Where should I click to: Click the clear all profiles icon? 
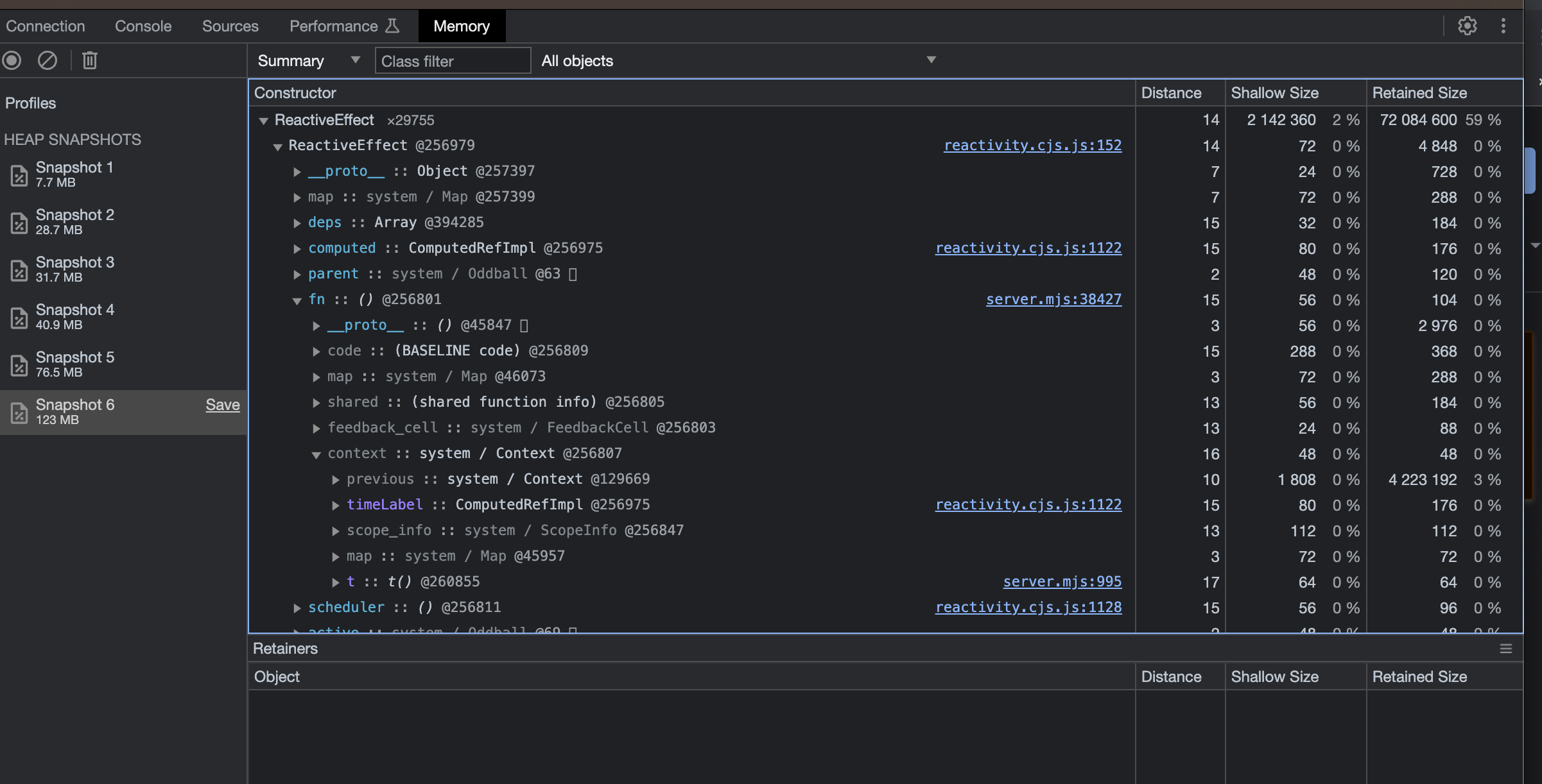pos(48,60)
